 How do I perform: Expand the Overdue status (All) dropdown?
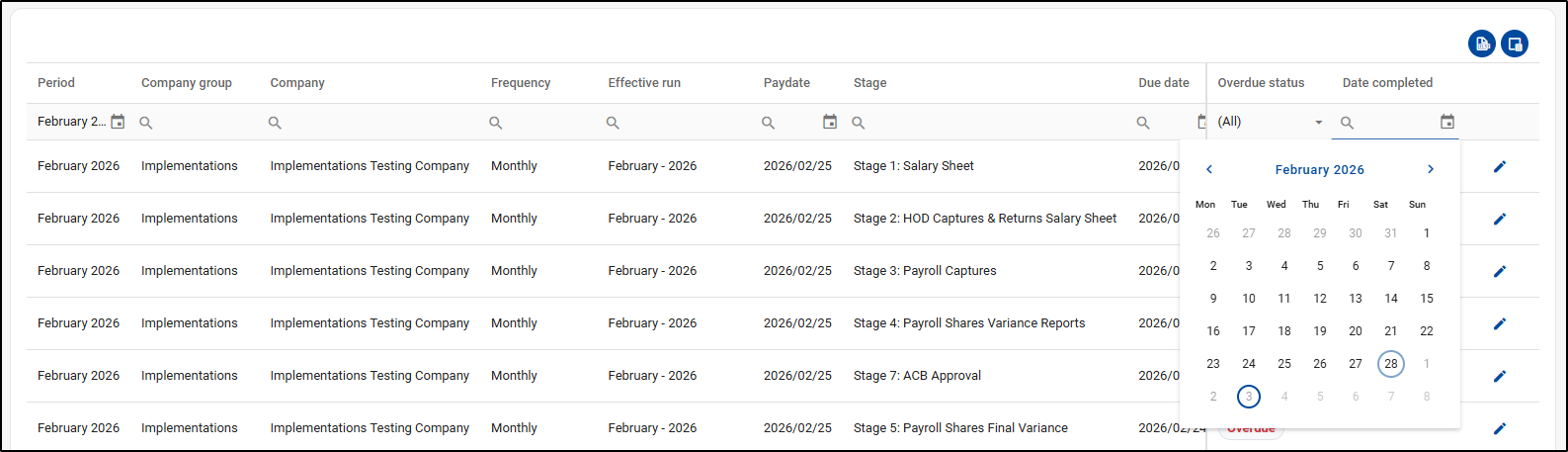(x=1317, y=123)
